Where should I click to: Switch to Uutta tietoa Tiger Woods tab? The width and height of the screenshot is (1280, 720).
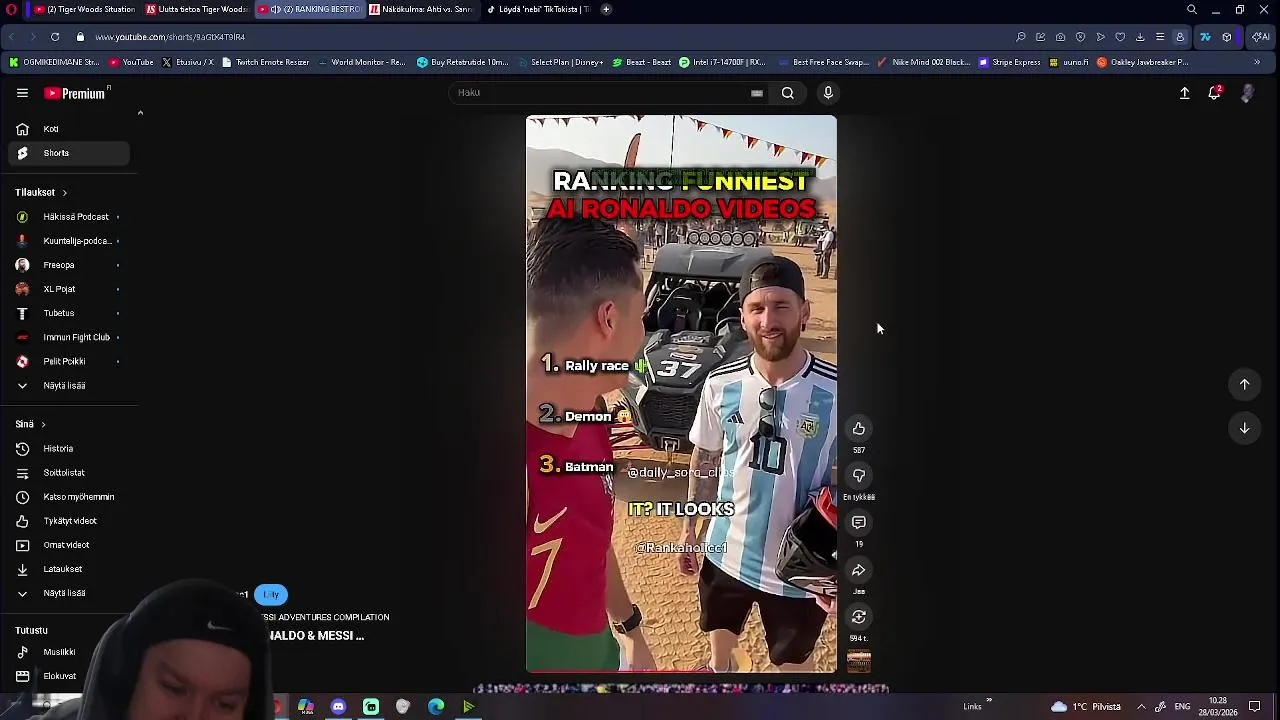click(x=196, y=9)
